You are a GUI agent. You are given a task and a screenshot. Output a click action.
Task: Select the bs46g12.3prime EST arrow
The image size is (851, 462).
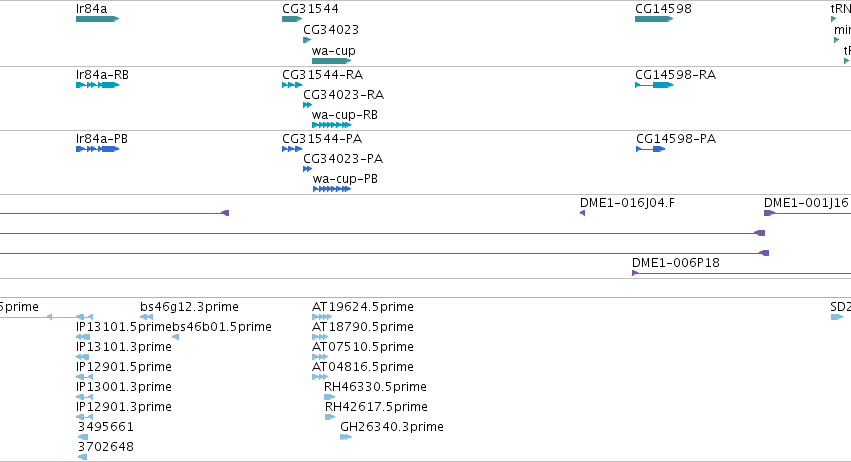tap(147, 317)
